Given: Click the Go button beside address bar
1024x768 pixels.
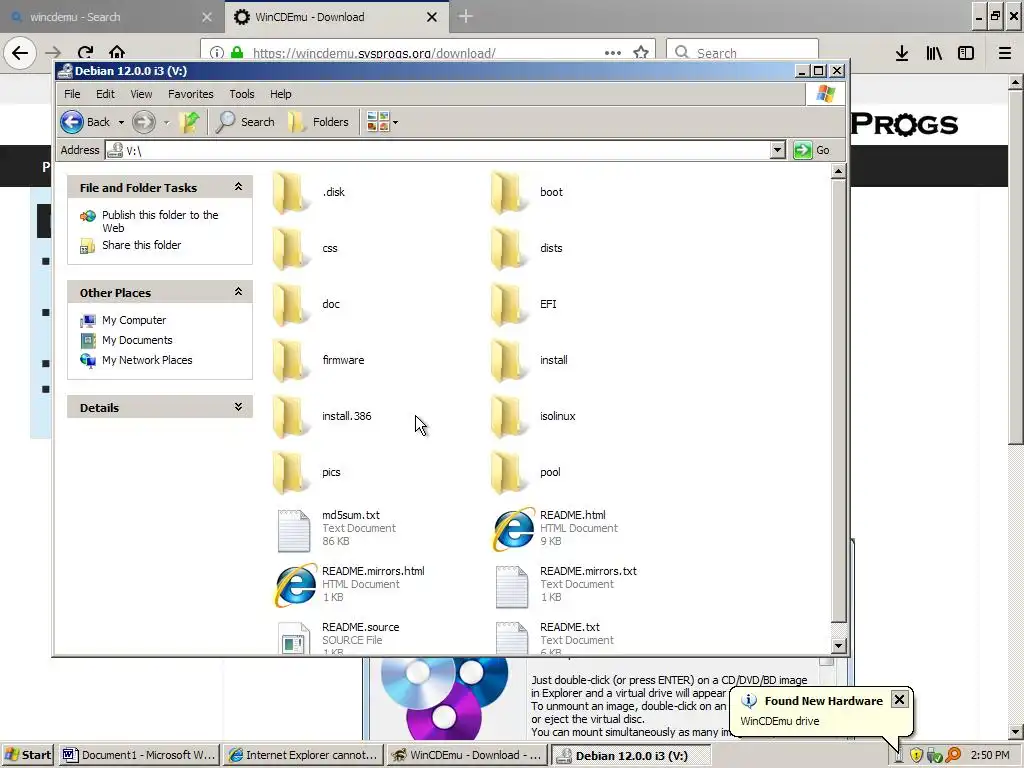Looking at the screenshot, I should 812,150.
